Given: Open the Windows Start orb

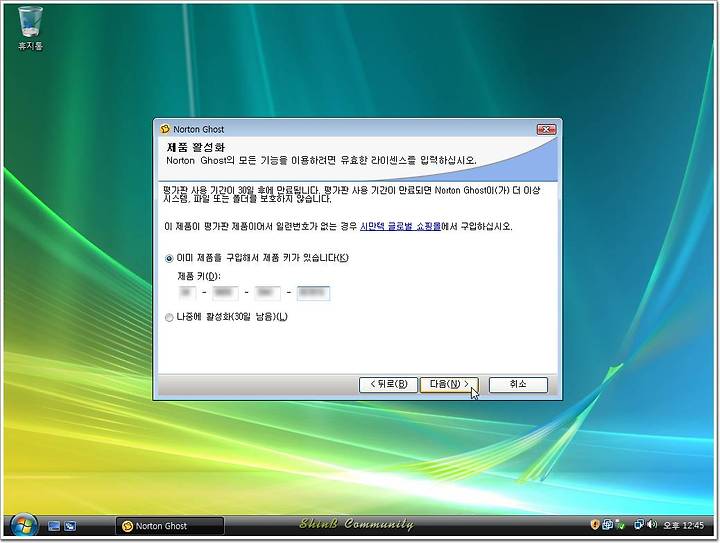Looking at the screenshot, I should pos(23,525).
